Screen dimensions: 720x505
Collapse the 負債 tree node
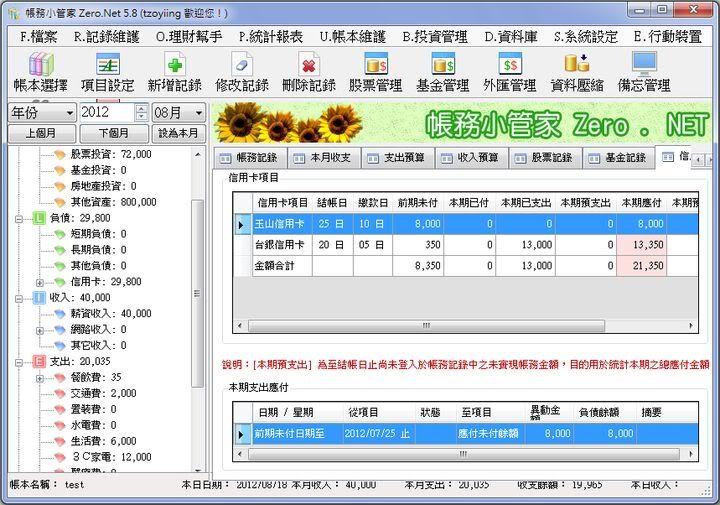point(19,219)
